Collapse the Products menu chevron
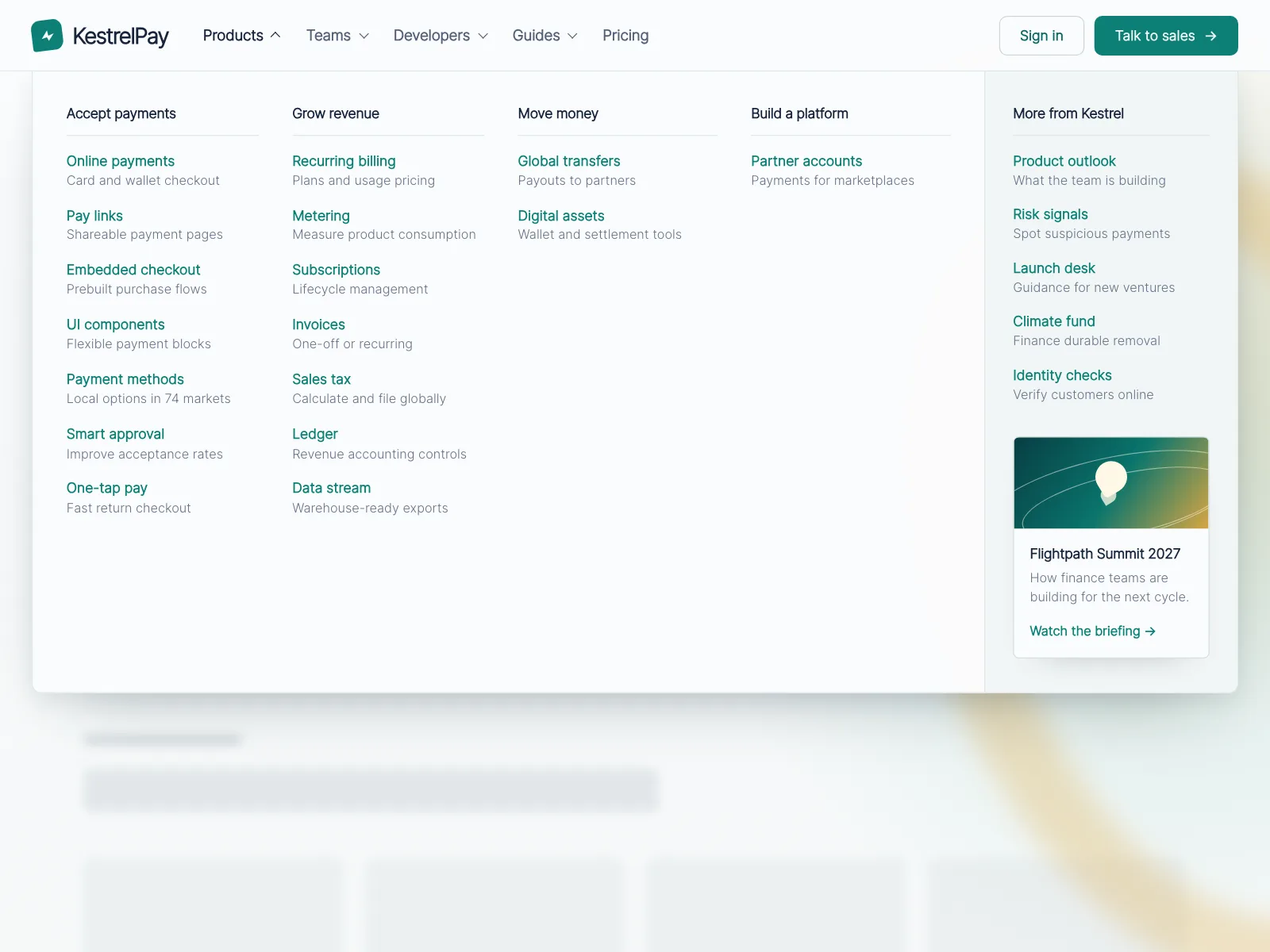1270x952 pixels. point(275,36)
